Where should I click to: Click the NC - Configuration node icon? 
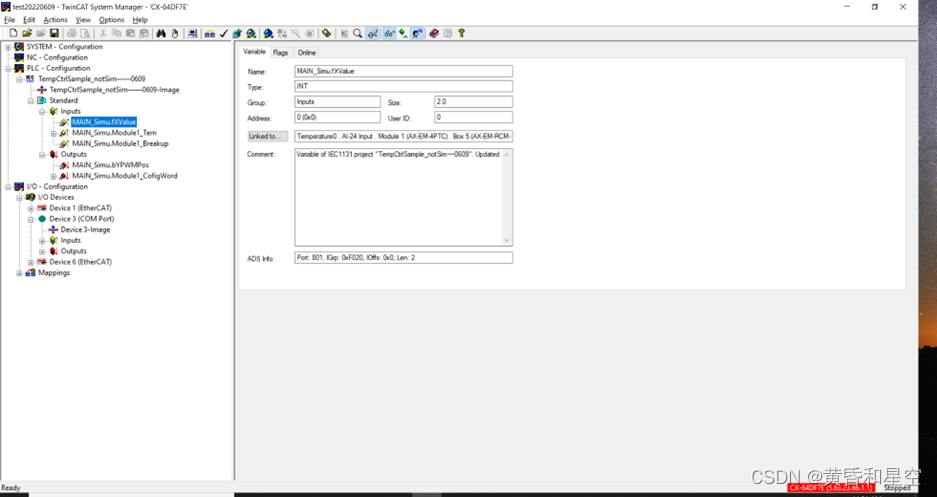19,57
